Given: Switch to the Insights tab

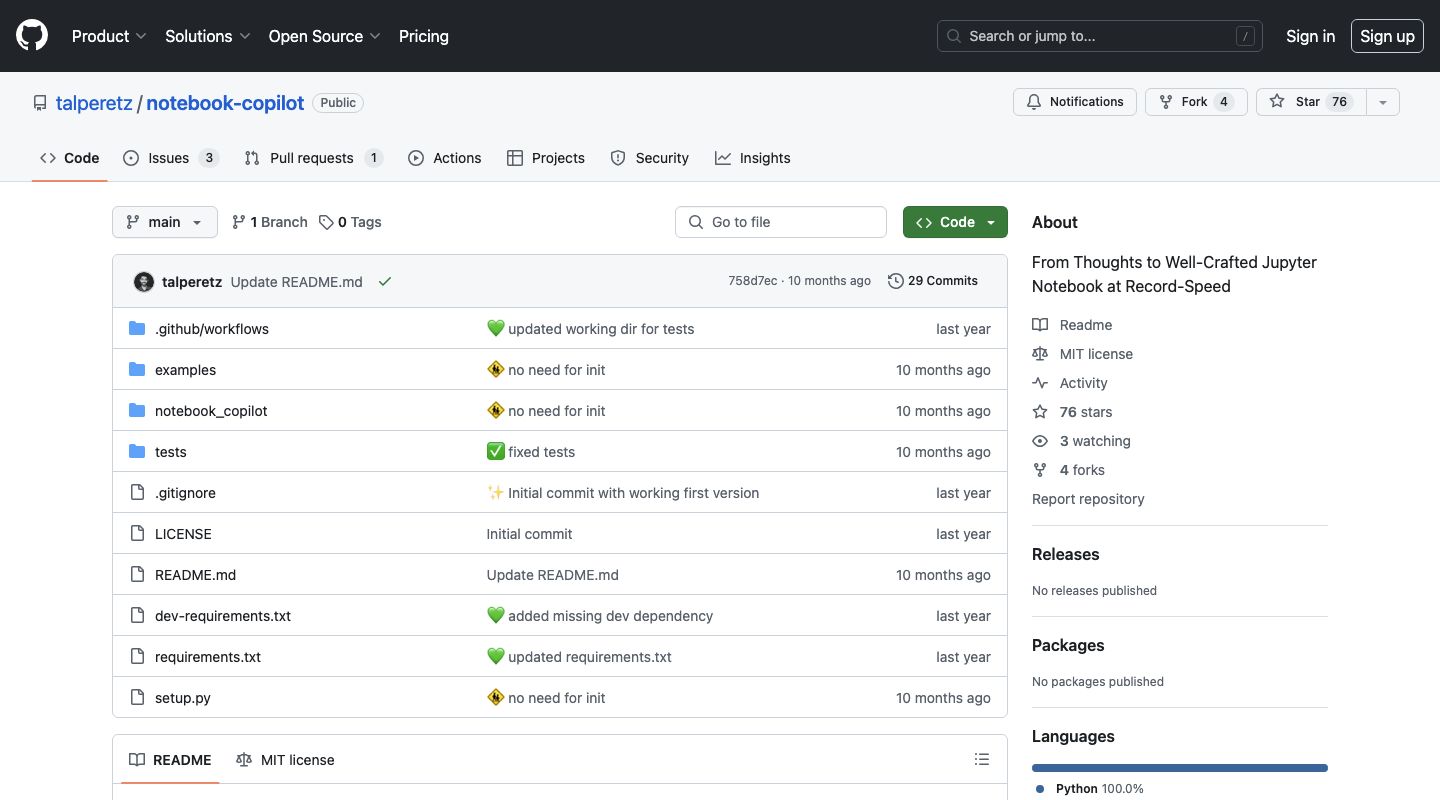Looking at the screenshot, I should click(x=753, y=158).
